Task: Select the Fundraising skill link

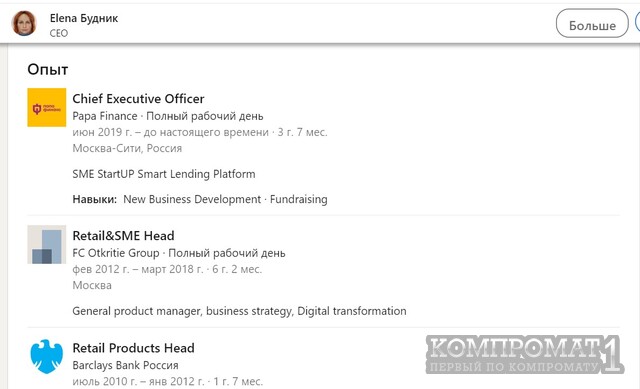Action: 298,199
